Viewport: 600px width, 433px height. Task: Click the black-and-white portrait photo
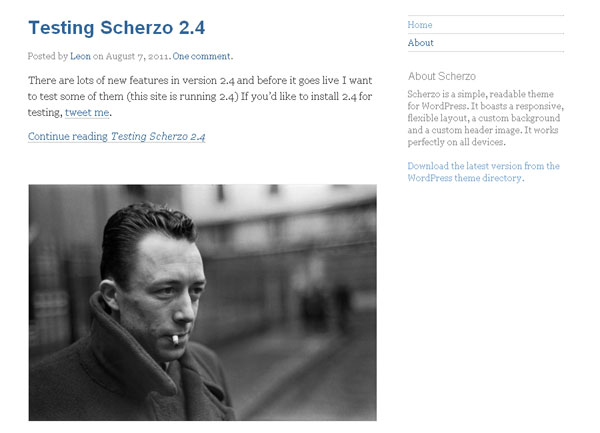(202, 302)
